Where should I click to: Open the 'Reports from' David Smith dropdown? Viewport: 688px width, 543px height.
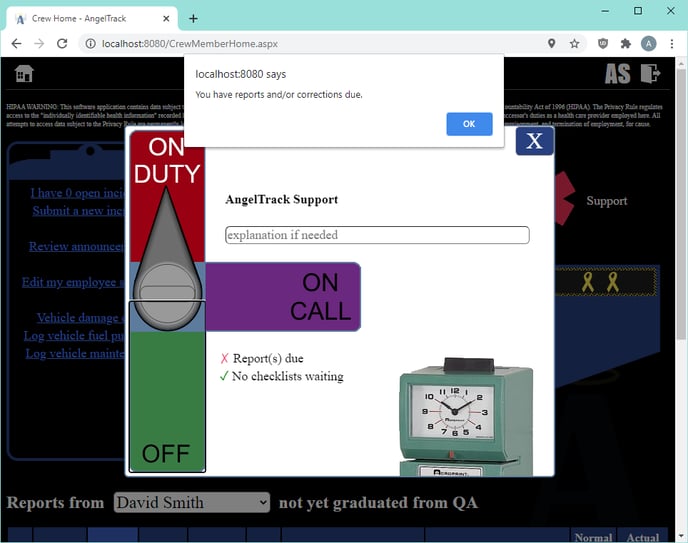tap(192, 502)
